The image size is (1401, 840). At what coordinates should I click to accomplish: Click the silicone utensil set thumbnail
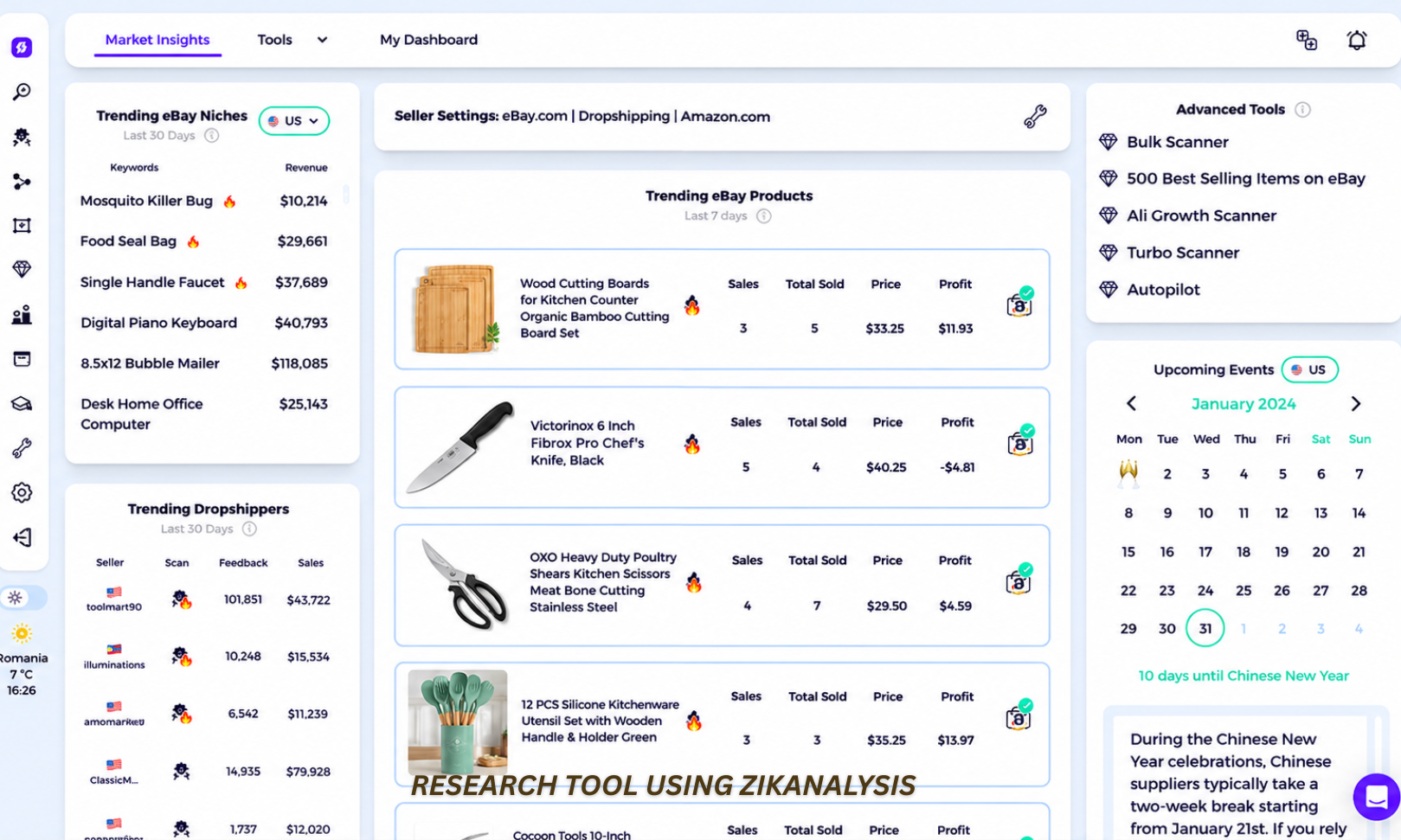458,722
